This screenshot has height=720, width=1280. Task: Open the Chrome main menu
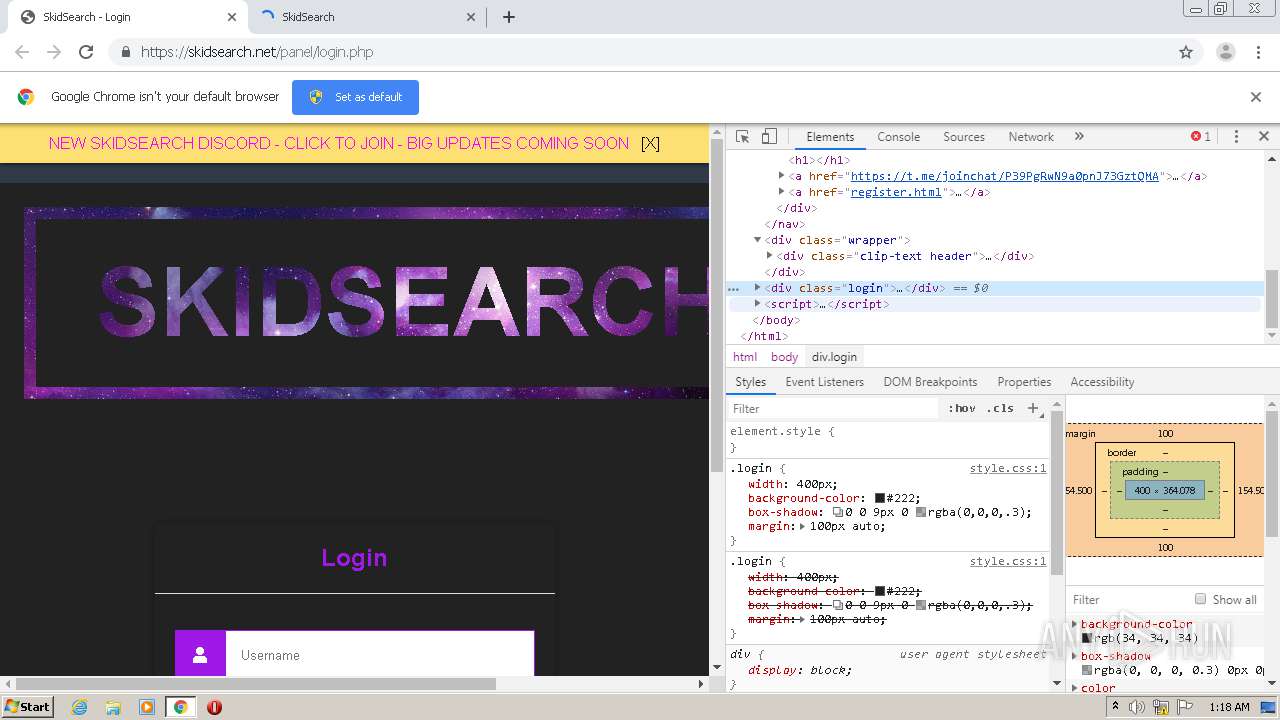coord(1259,52)
